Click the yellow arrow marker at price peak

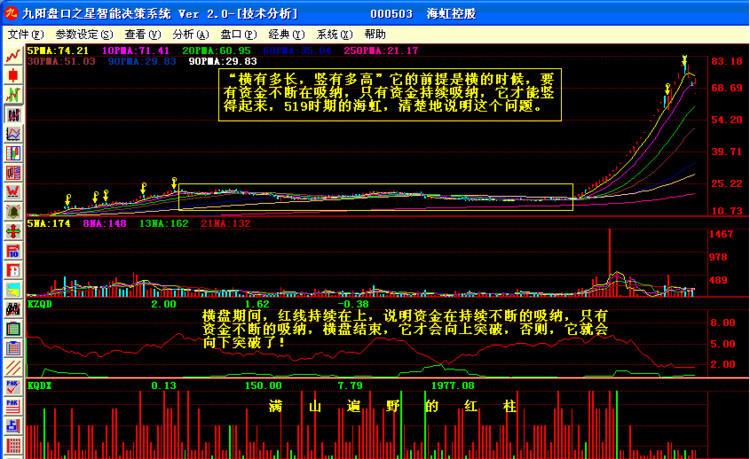[x=684, y=61]
